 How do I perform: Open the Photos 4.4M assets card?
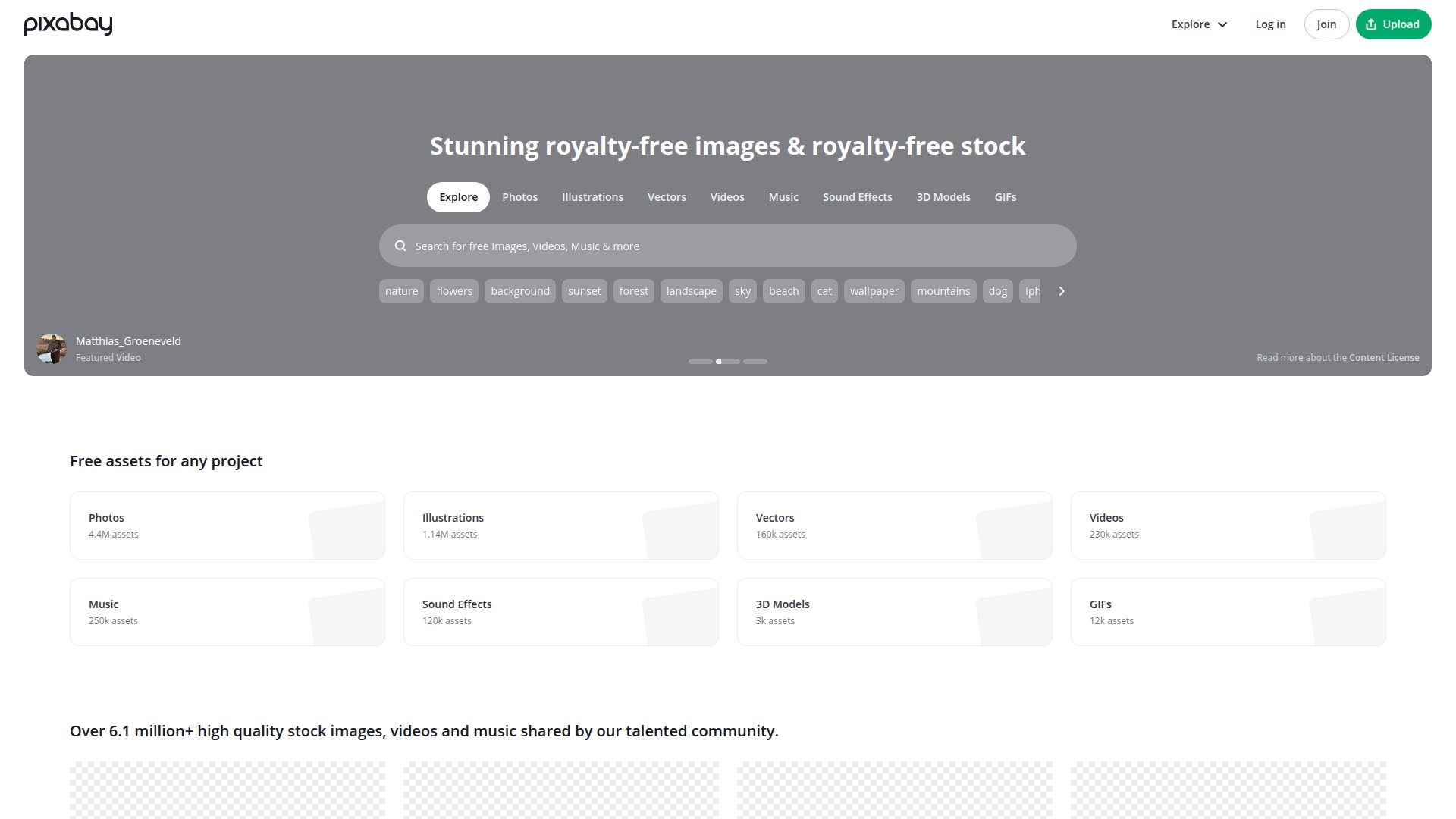[x=227, y=526]
